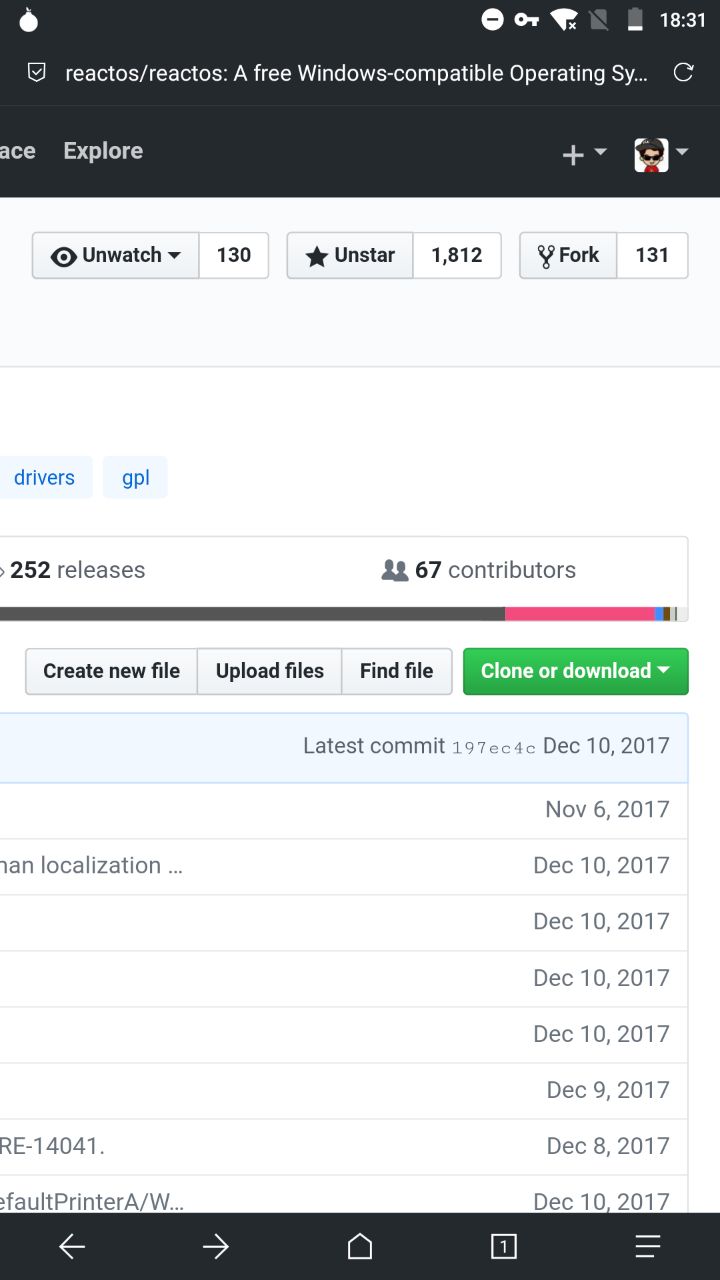Click the Upload files button
The image size is (720, 1280).
click(270, 671)
